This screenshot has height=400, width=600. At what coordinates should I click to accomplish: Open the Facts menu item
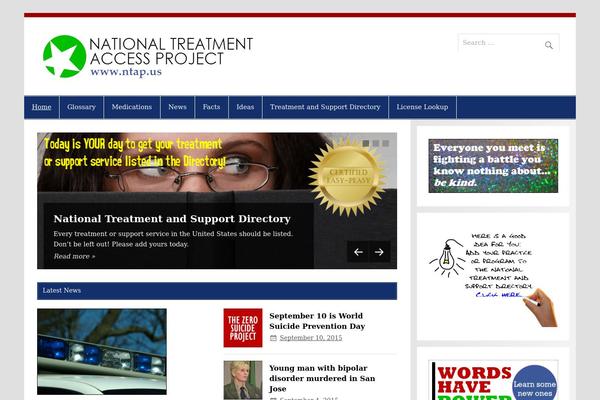point(212,107)
